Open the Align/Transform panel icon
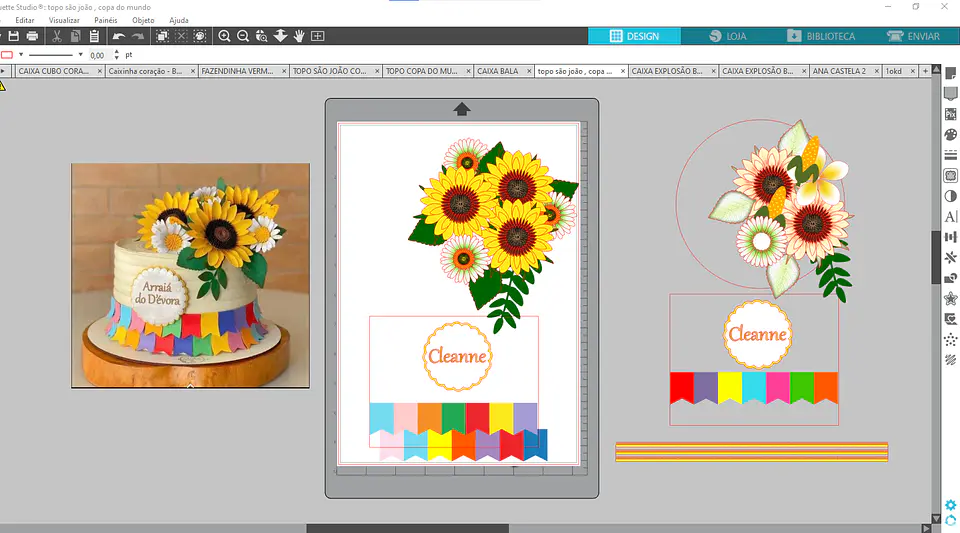The width and height of the screenshot is (960, 533). pyautogui.click(x=950, y=237)
